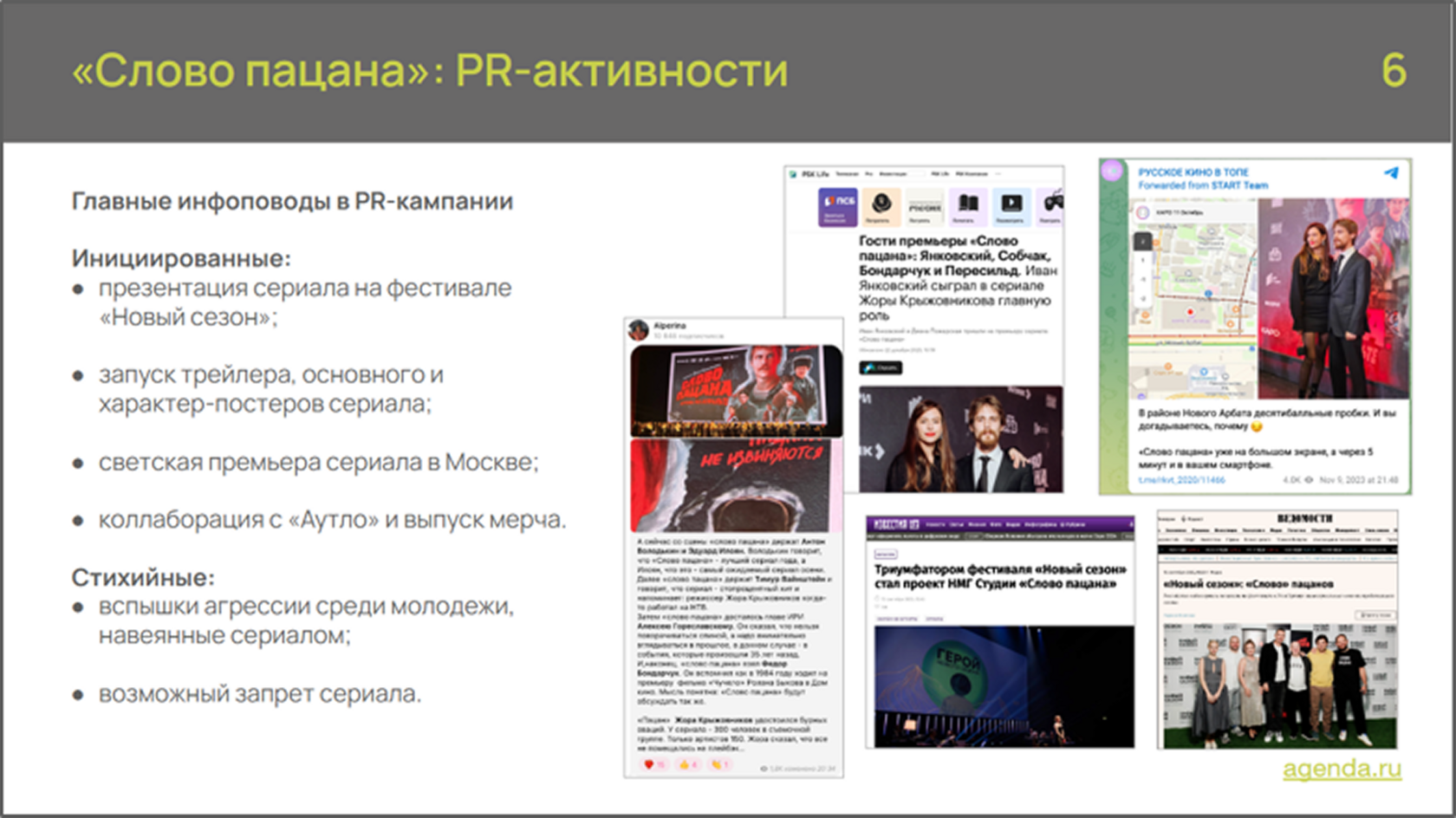Click the slide title '«Слово пацана»: PR-активности'
The height and width of the screenshot is (818, 1456).
coord(430,71)
